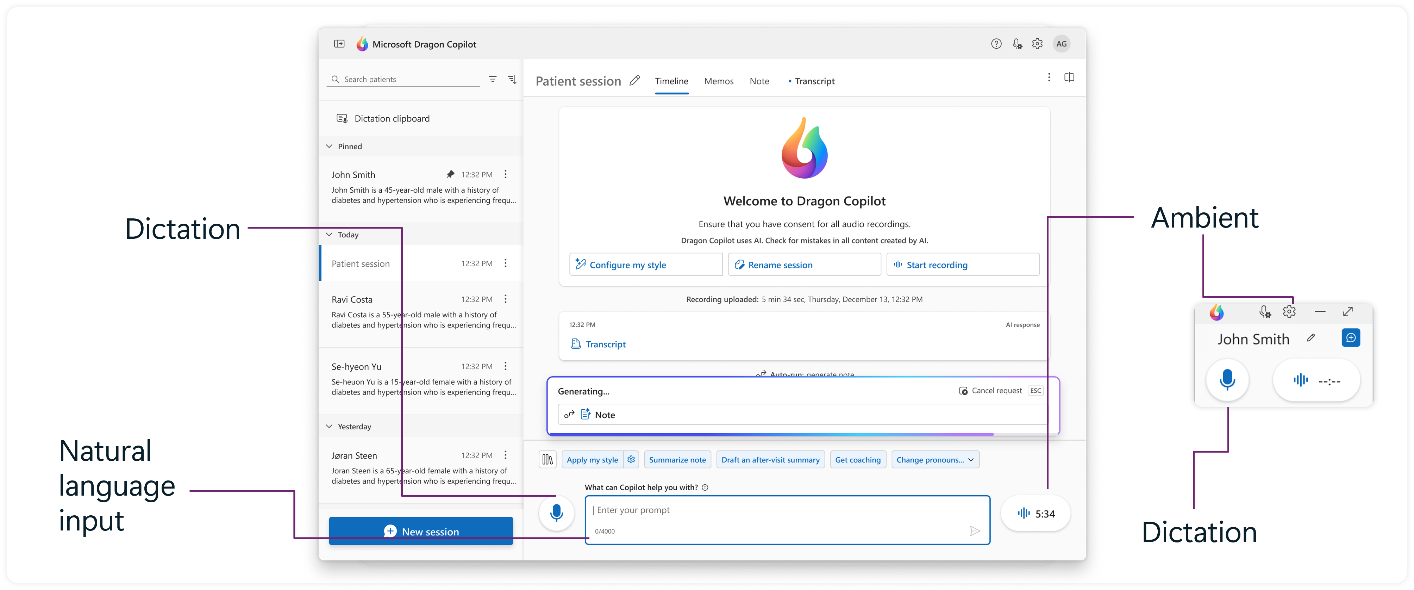Edit the Patient session name with pencil icon
Viewport: 1414px width, 590px height.
click(634, 81)
